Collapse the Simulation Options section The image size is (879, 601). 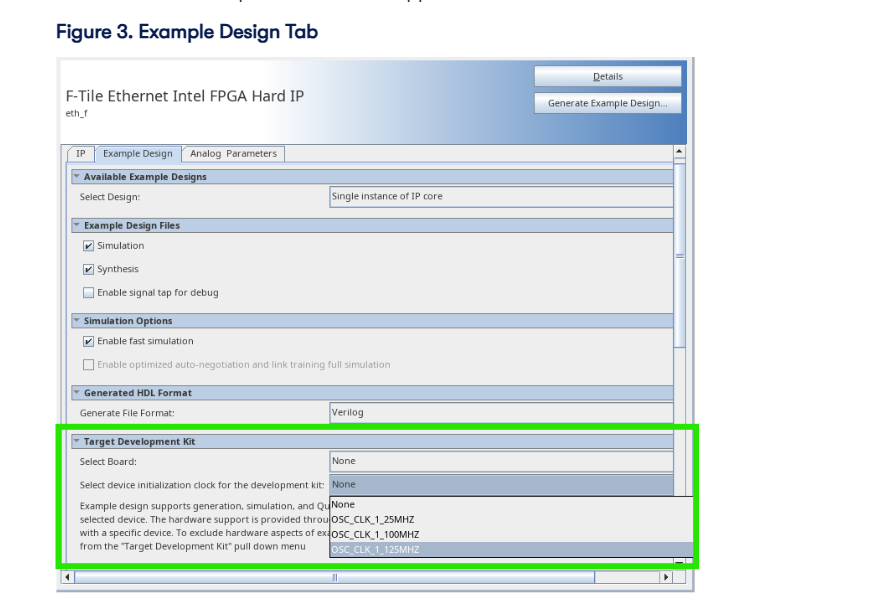point(77,321)
